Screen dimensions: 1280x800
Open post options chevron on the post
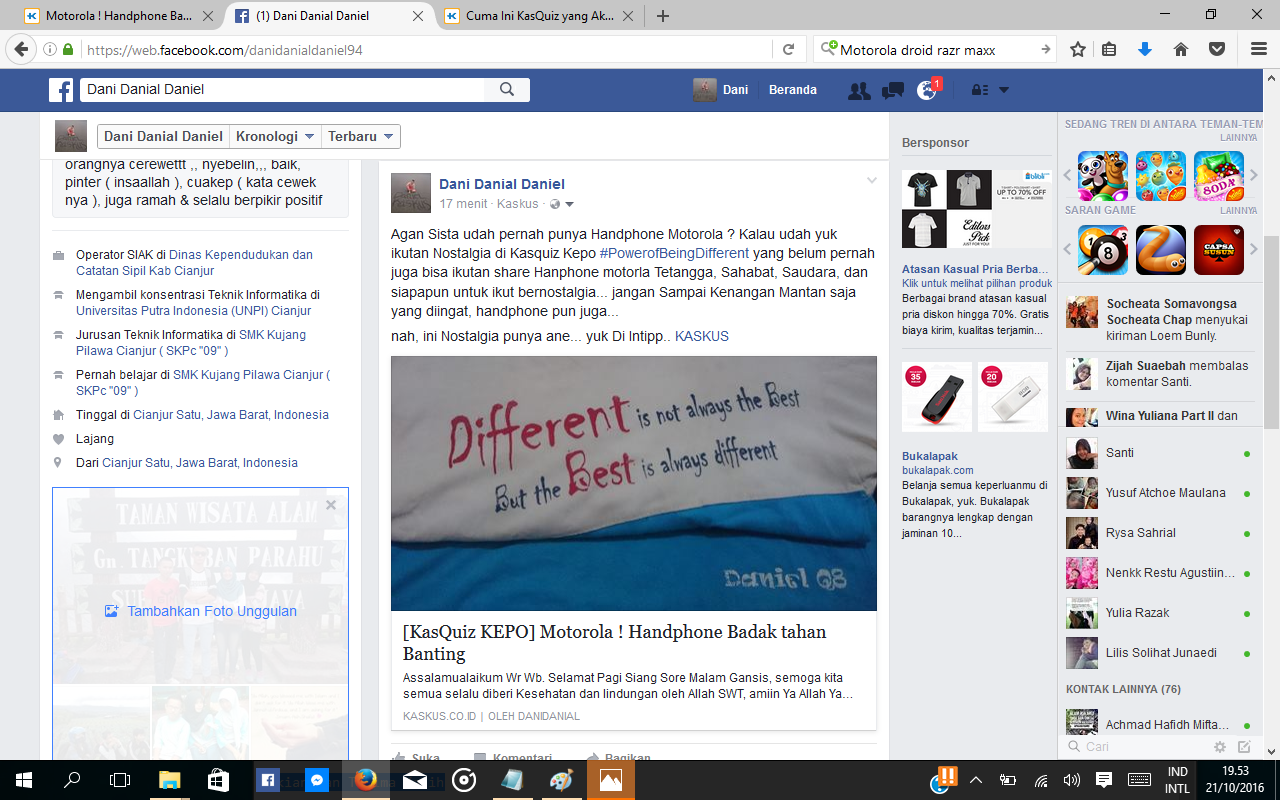(x=871, y=181)
